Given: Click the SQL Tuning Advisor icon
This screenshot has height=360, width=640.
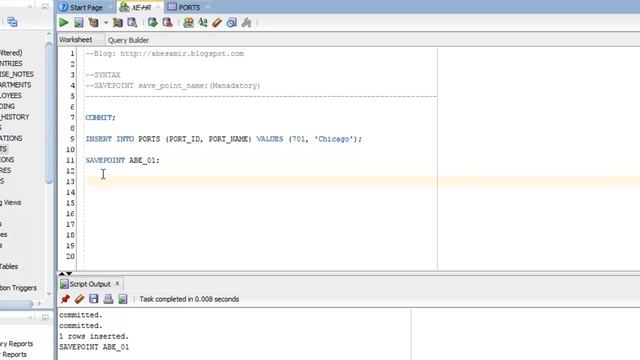Looking at the screenshot, I should pos(132,22).
